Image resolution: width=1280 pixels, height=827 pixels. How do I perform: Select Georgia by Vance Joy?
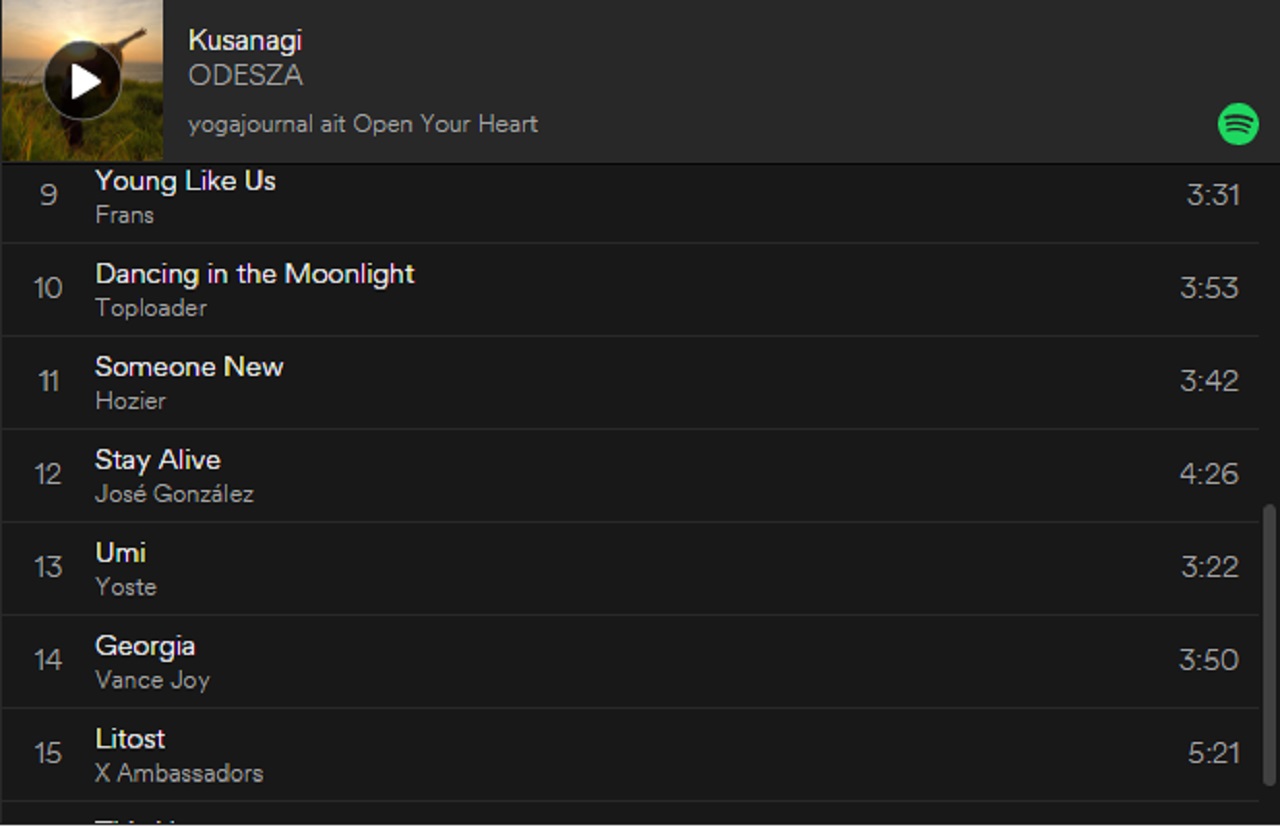(x=145, y=646)
